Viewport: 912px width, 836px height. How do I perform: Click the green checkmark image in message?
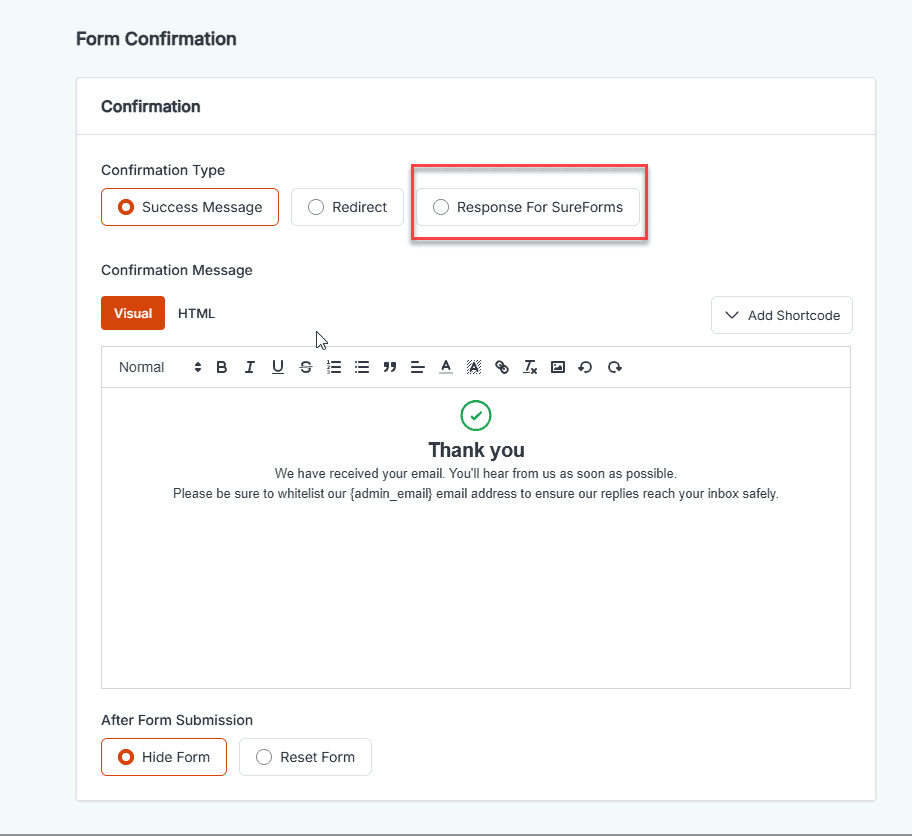pyautogui.click(x=476, y=415)
